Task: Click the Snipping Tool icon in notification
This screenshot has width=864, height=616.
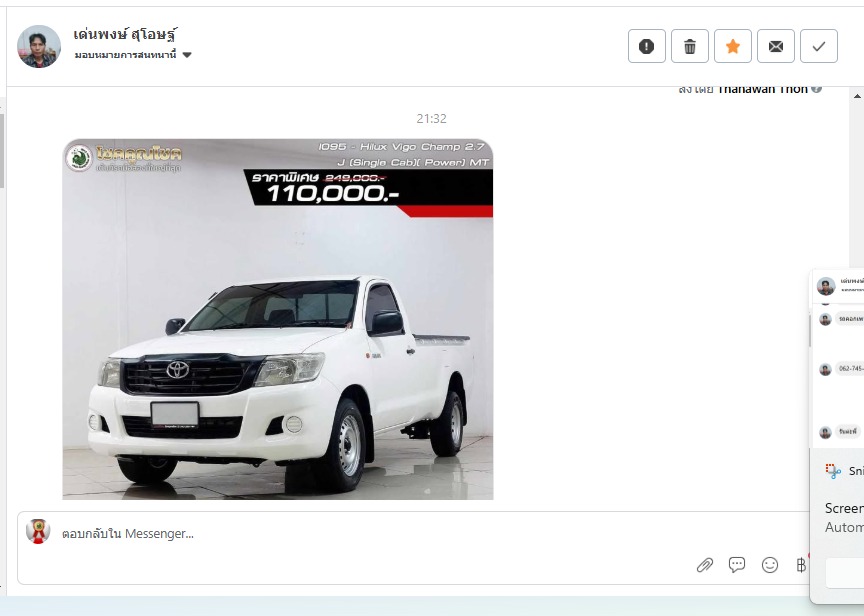Action: tap(833, 471)
